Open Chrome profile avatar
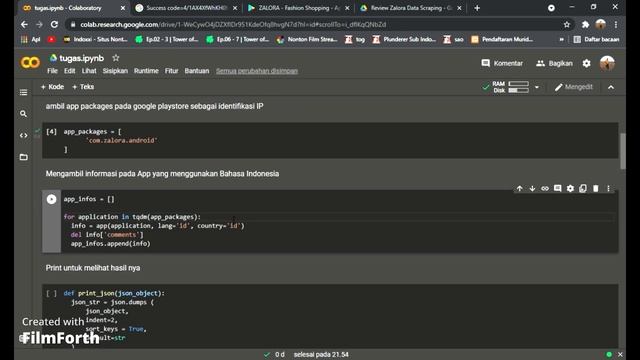Viewport: 640px width, 360px height. click(x=600, y=24)
